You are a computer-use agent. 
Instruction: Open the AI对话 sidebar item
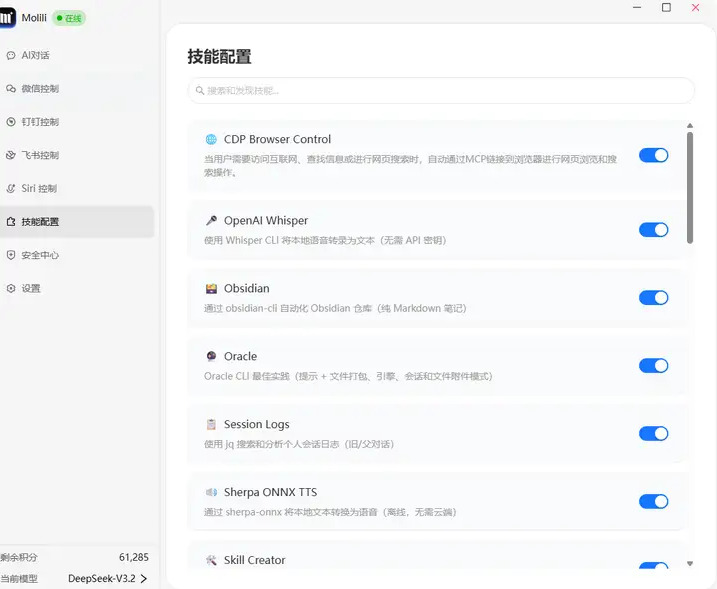click(35, 55)
